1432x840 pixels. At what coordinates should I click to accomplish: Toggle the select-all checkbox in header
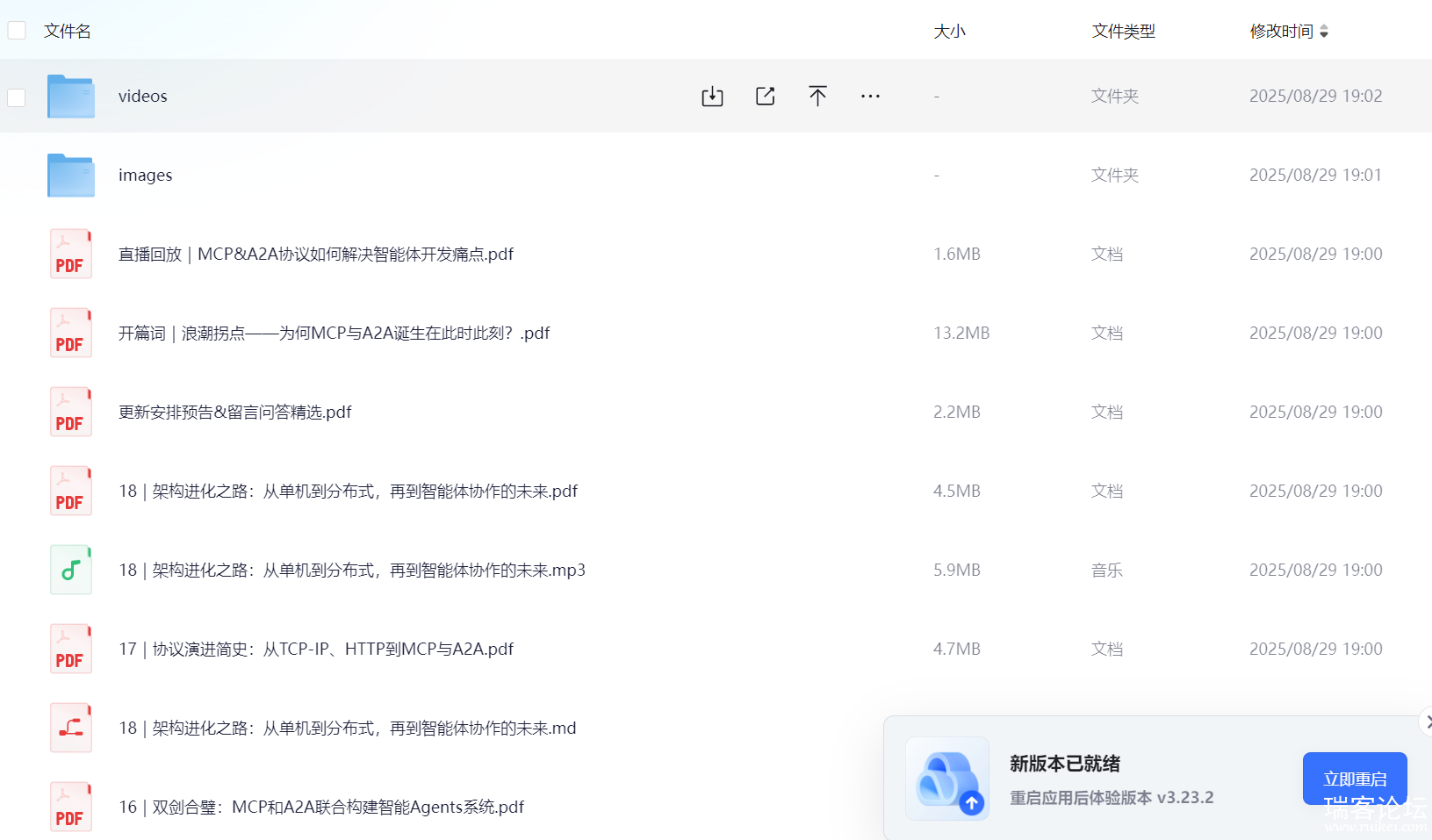17,31
